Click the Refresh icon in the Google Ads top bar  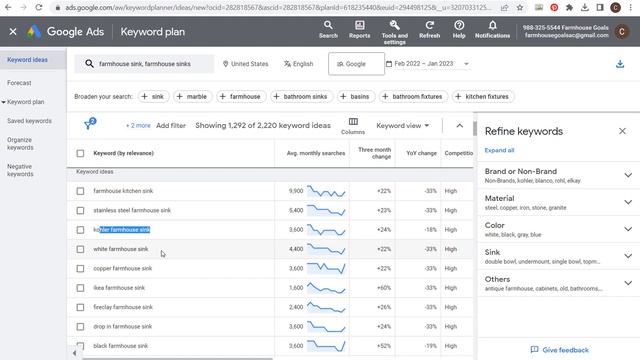[x=429, y=30]
